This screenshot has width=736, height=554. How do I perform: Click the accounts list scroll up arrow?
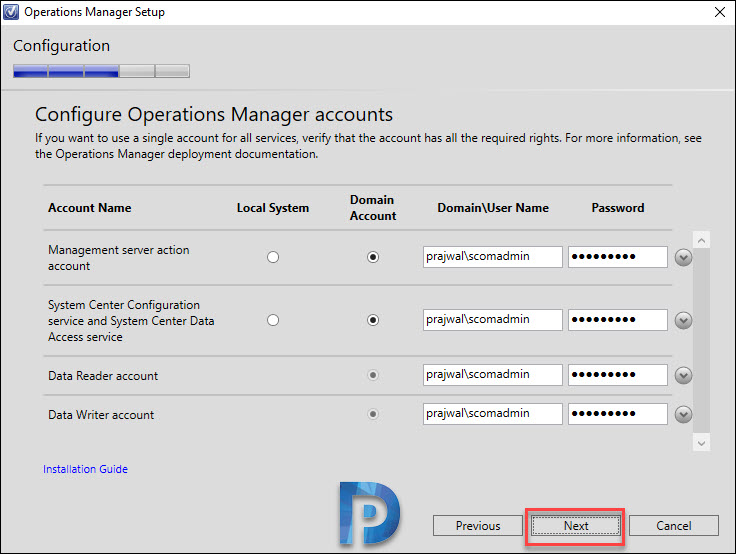click(701, 240)
